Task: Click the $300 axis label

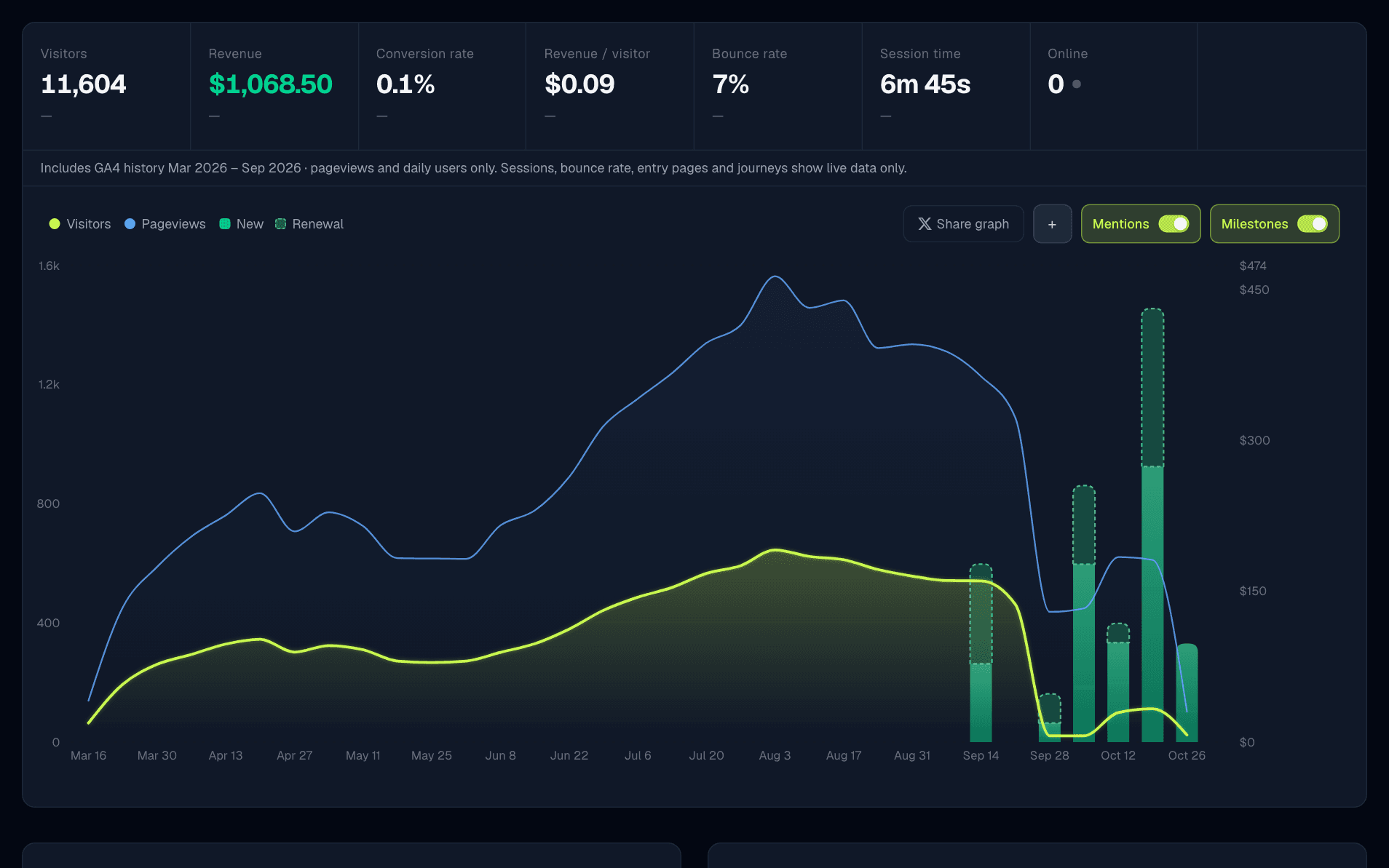Action: click(1254, 440)
